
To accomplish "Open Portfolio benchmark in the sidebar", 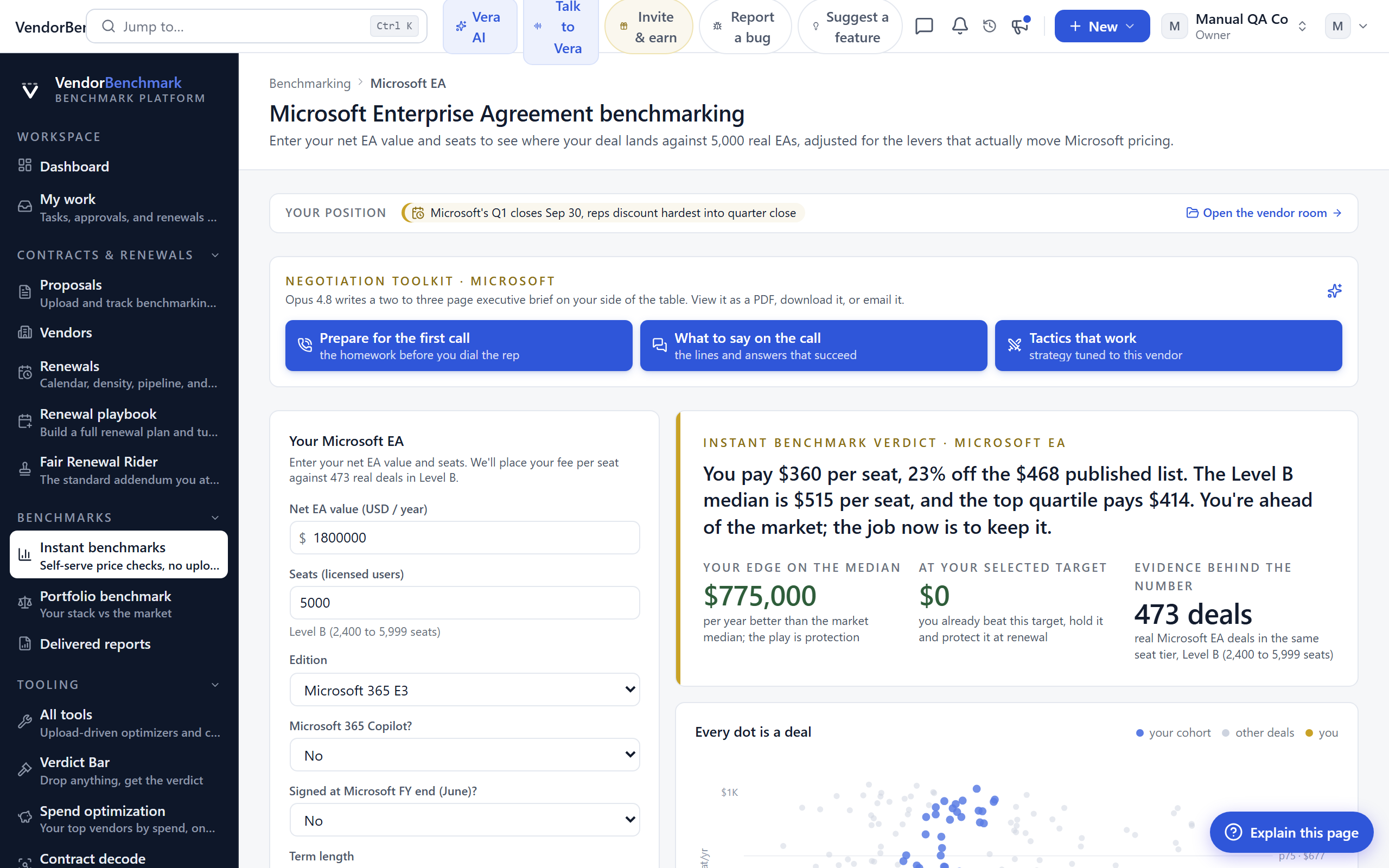I will tap(119, 604).
